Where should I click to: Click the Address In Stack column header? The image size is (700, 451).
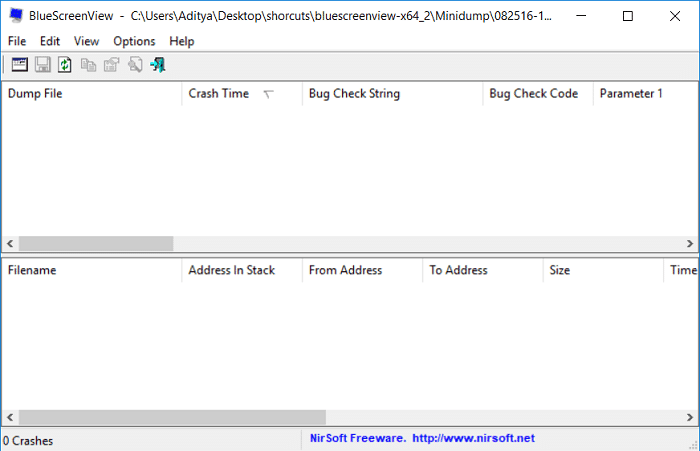pyautogui.click(x=242, y=270)
